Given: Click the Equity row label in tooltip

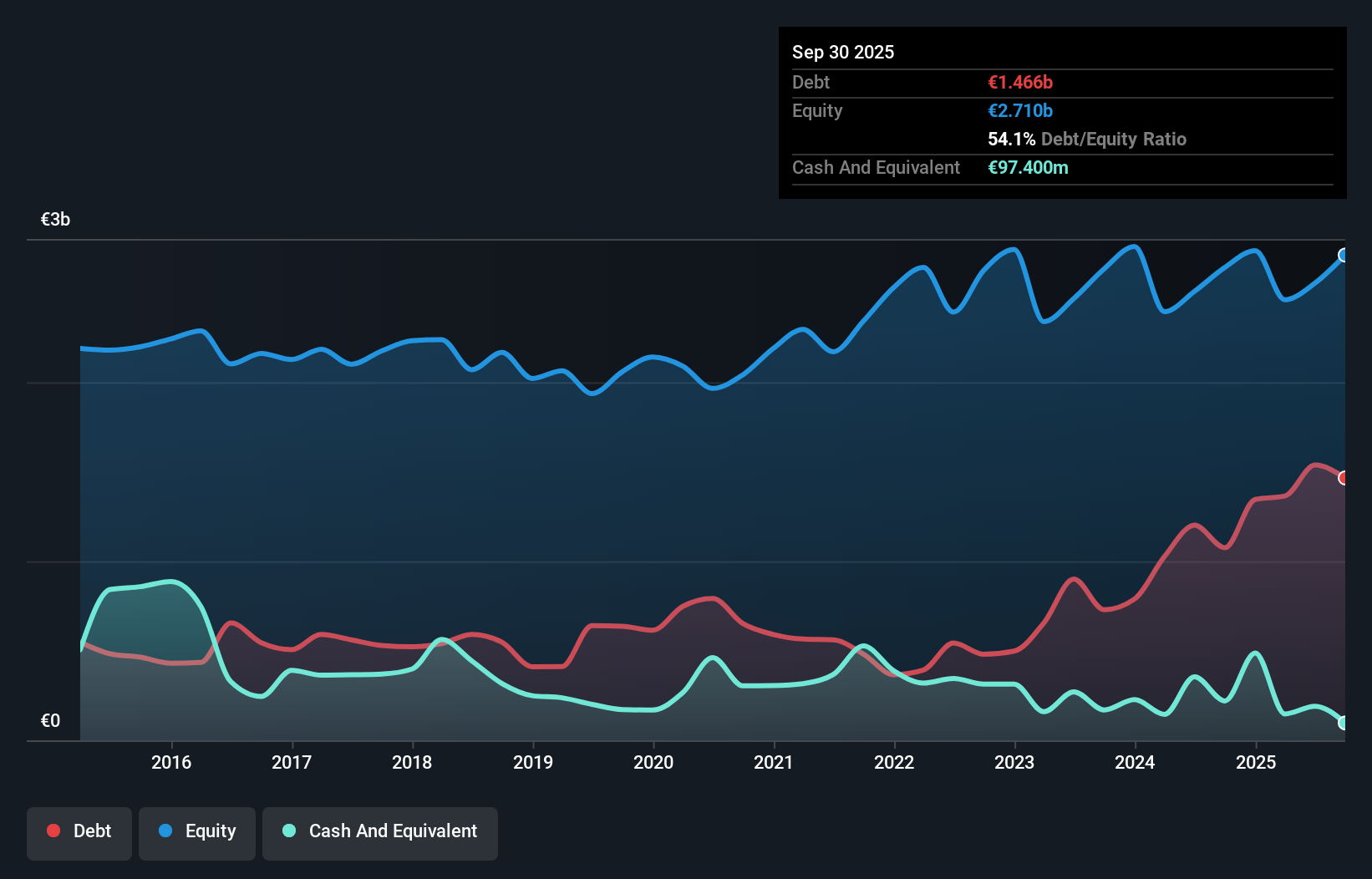Looking at the screenshot, I should (817, 110).
